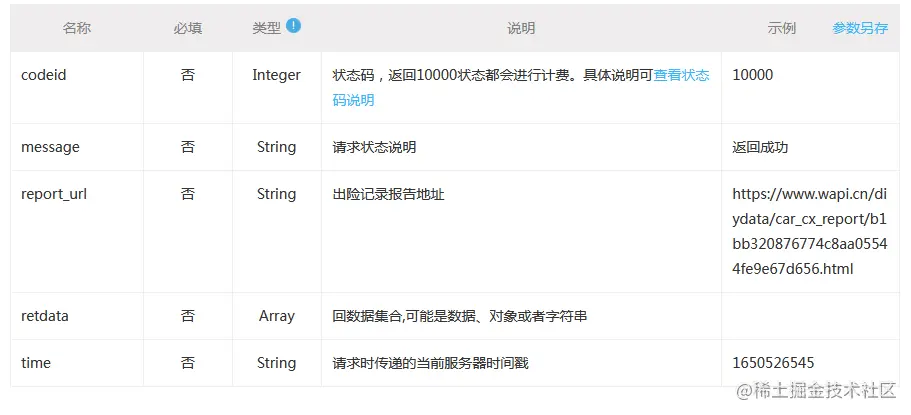Click the Integer type cell
This screenshot has height=415, width=911.
click(x=277, y=75)
